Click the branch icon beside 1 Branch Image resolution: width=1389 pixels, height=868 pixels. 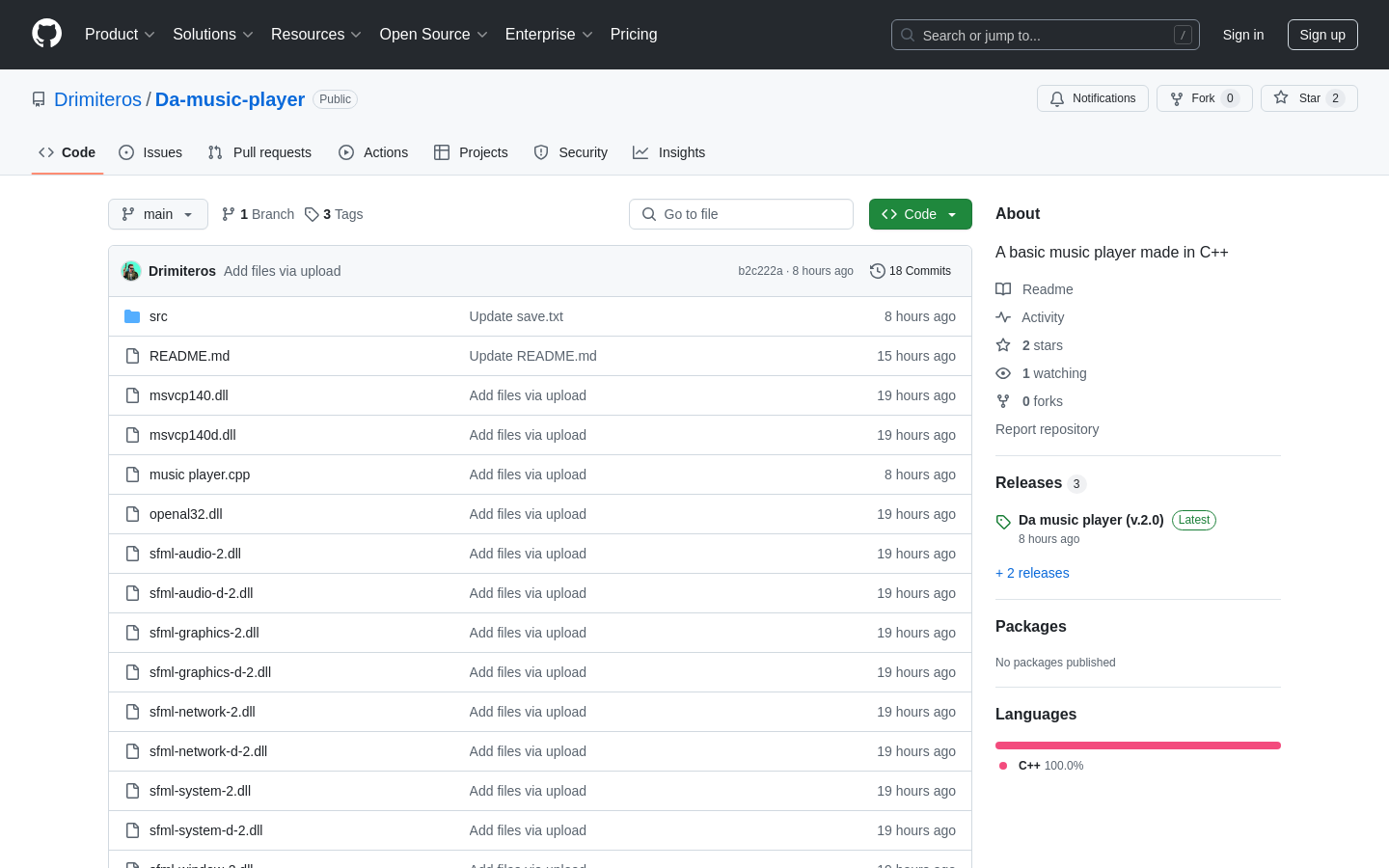click(x=229, y=214)
